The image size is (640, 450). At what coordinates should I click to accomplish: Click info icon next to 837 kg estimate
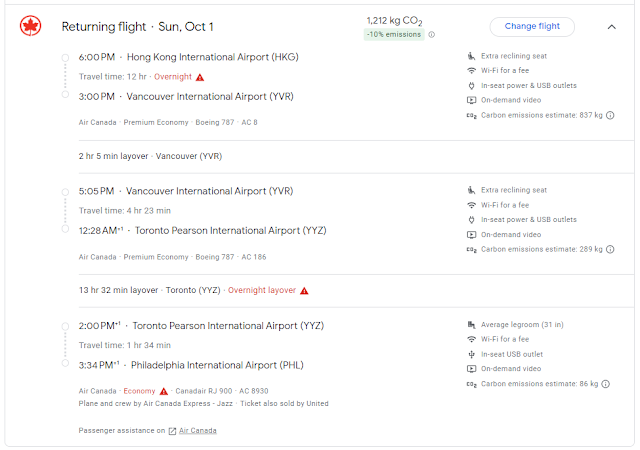click(x=609, y=115)
